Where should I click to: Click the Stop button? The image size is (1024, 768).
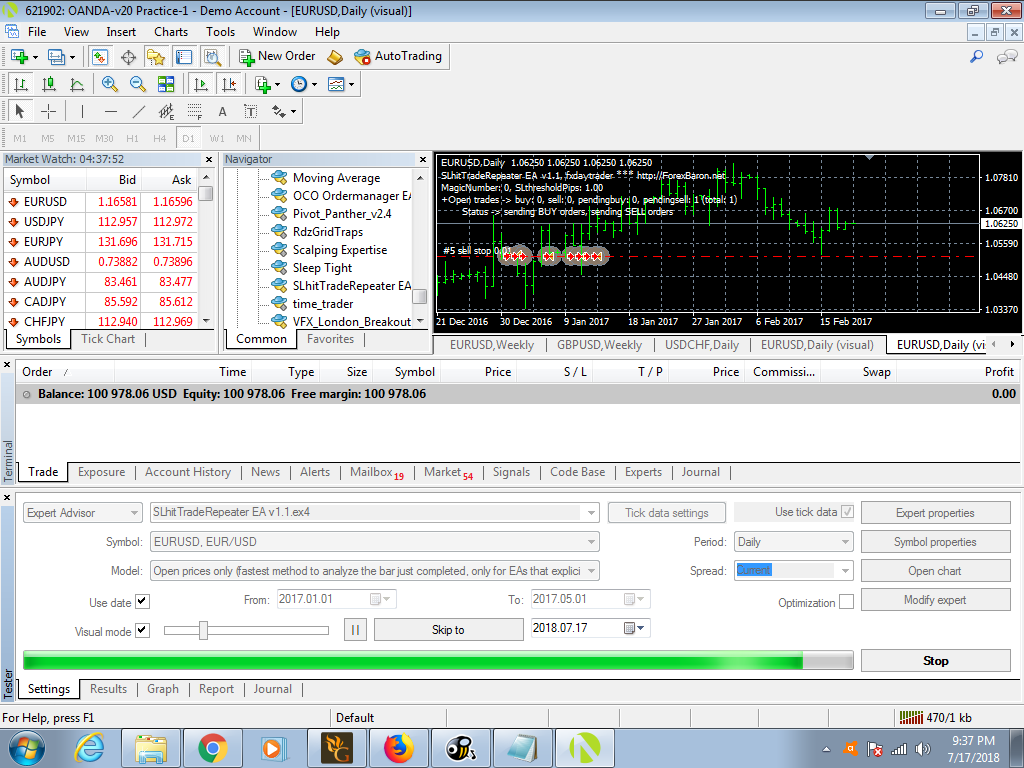935,661
